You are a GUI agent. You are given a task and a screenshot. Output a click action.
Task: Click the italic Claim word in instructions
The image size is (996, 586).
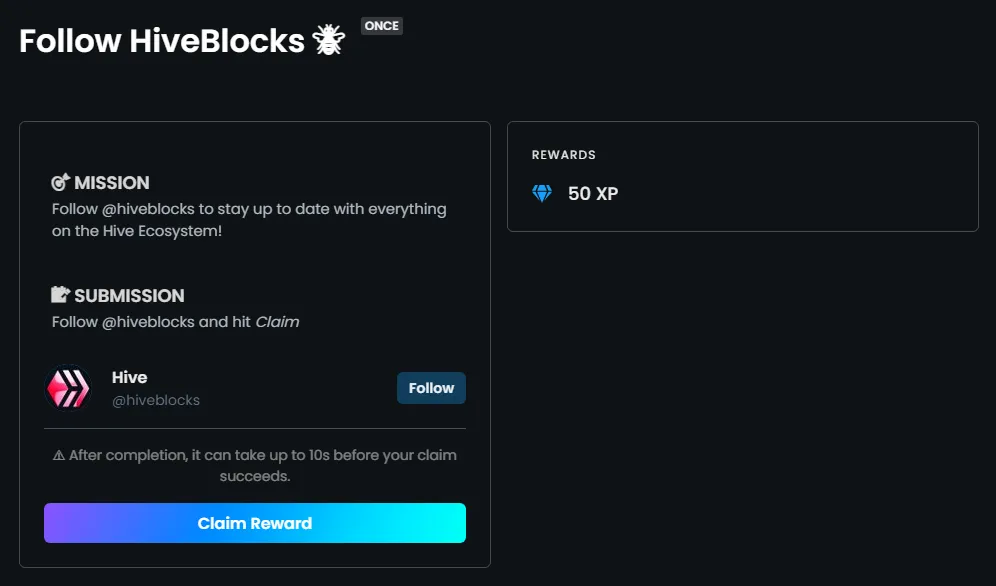[277, 322]
